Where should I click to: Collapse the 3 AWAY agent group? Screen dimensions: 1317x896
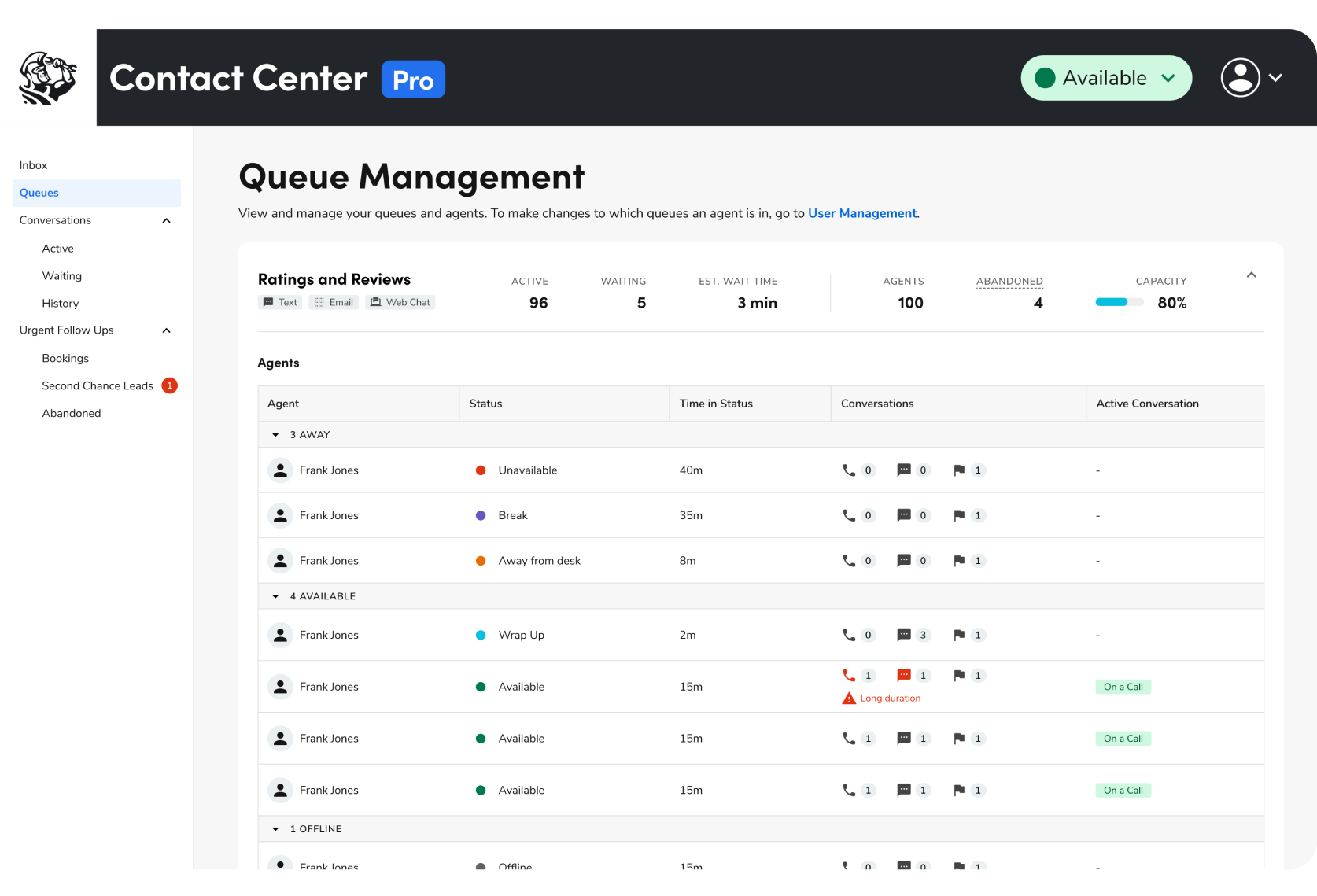click(275, 435)
